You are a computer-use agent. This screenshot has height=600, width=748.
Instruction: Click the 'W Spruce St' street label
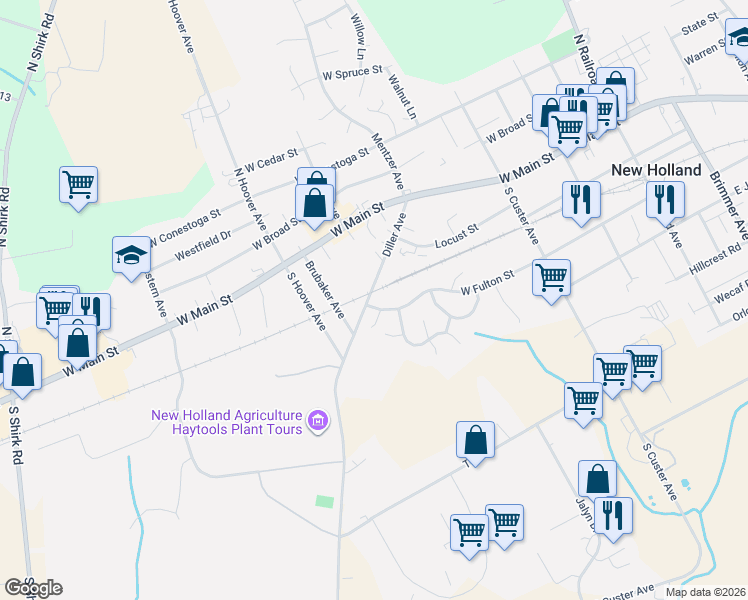coord(353,72)
